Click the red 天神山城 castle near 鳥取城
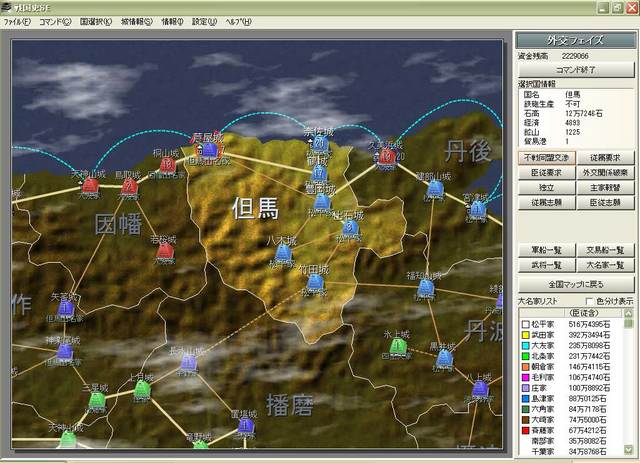640x463 pixels. pyautogui.click(x=90, y=186)
